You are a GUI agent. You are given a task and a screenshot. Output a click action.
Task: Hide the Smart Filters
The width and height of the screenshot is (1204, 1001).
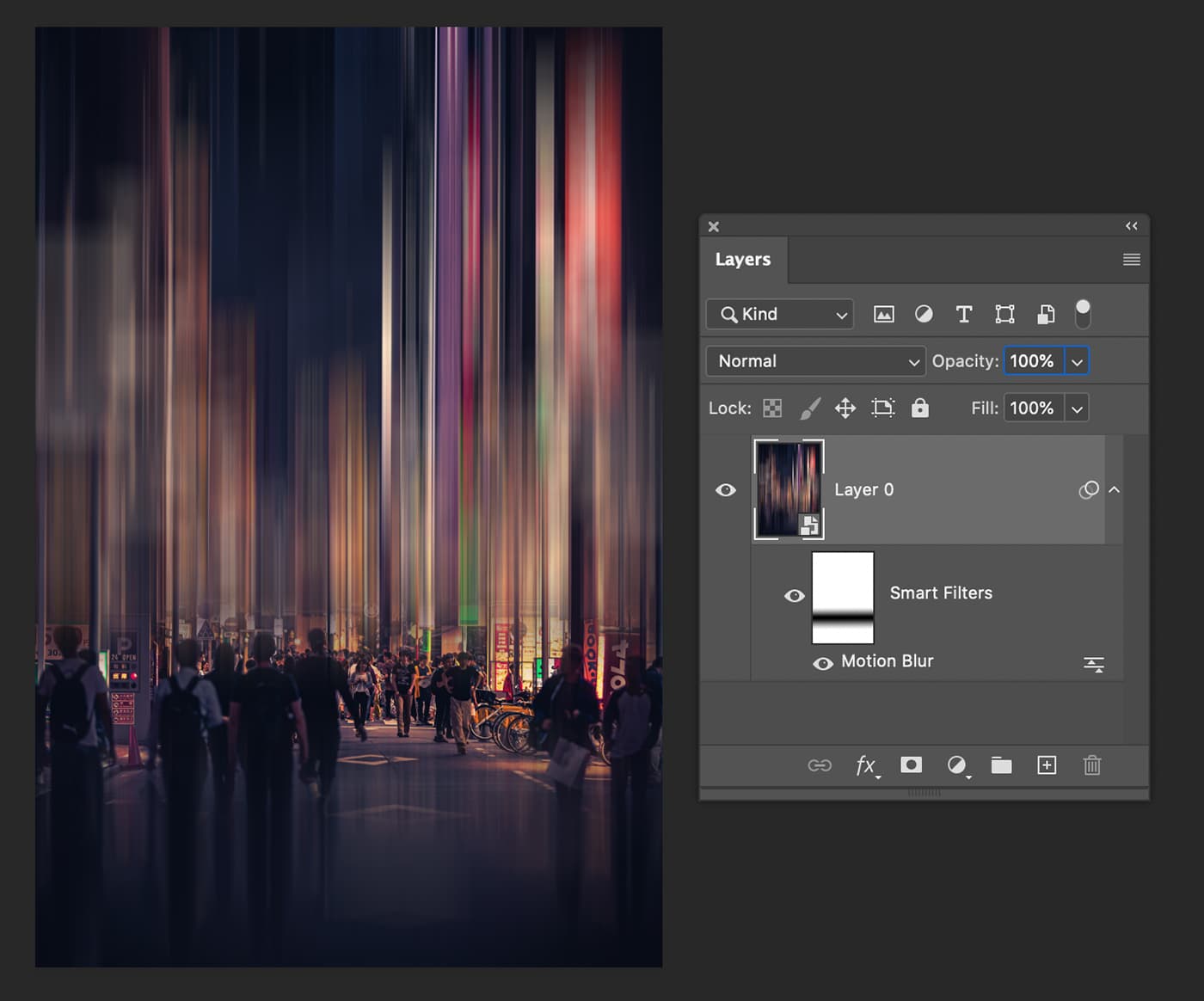coord(794,595)
